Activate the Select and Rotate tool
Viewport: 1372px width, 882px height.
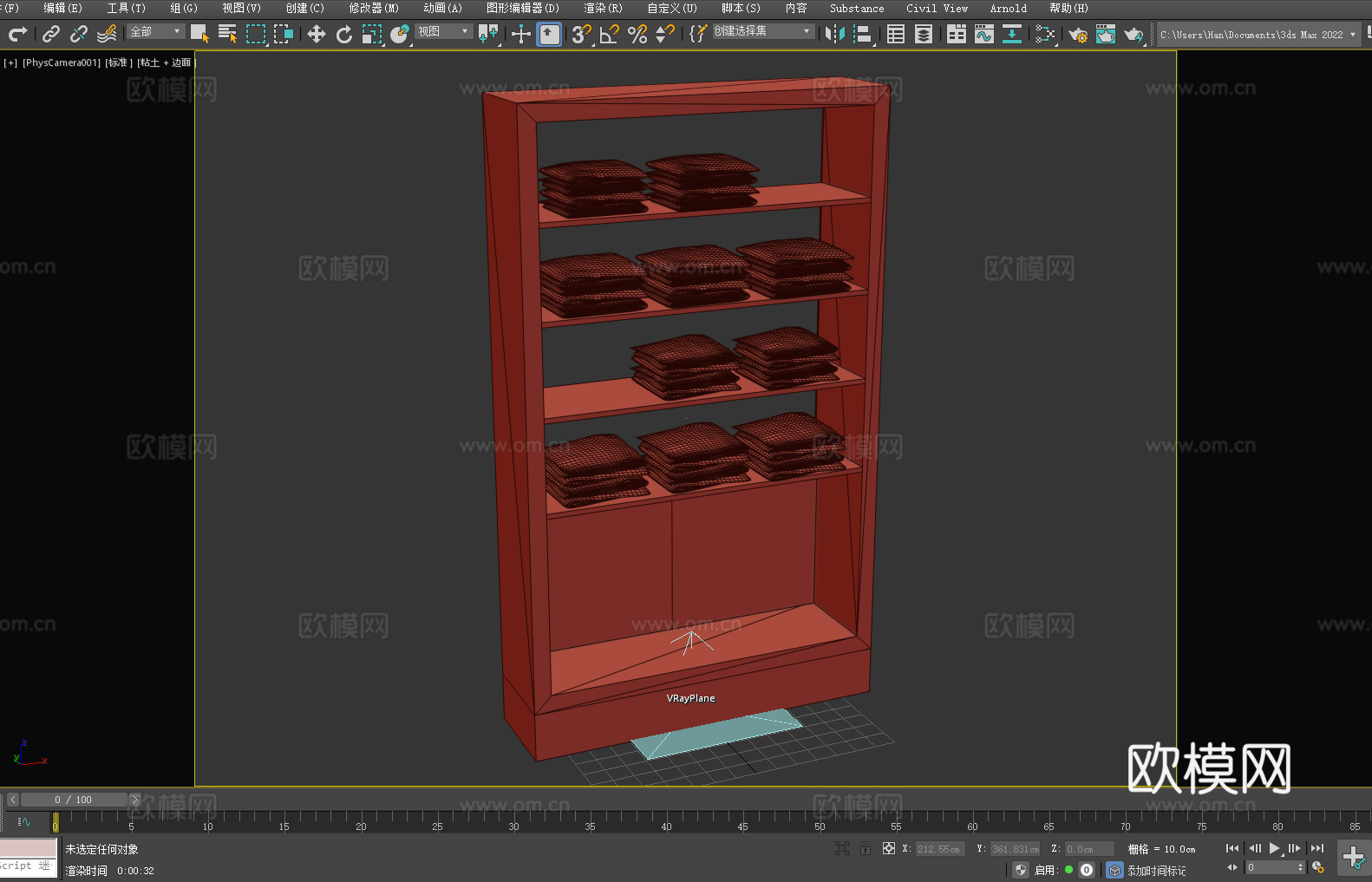pyautogui.click(x=344, y=34)
